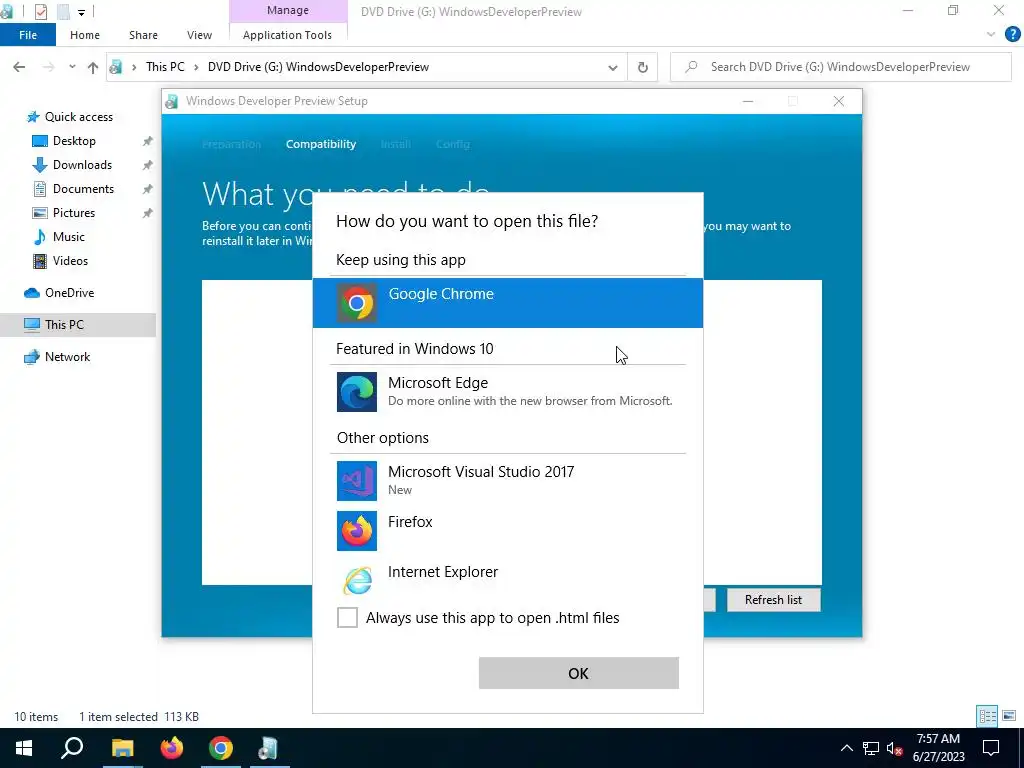
Task: Open Music folder in sidebar
Action: click(x=69, y=237)
